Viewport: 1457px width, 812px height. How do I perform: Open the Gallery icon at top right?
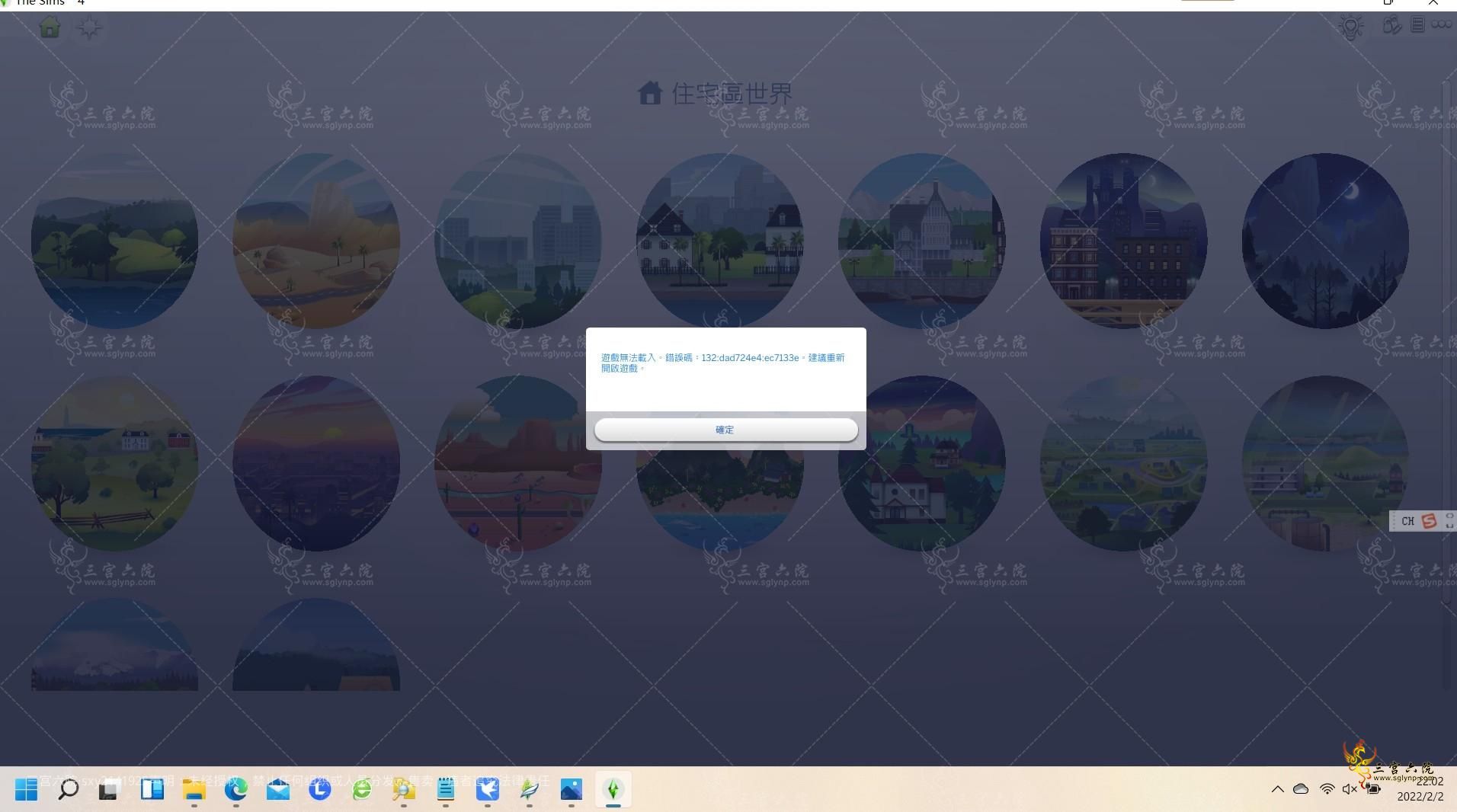1392,25
